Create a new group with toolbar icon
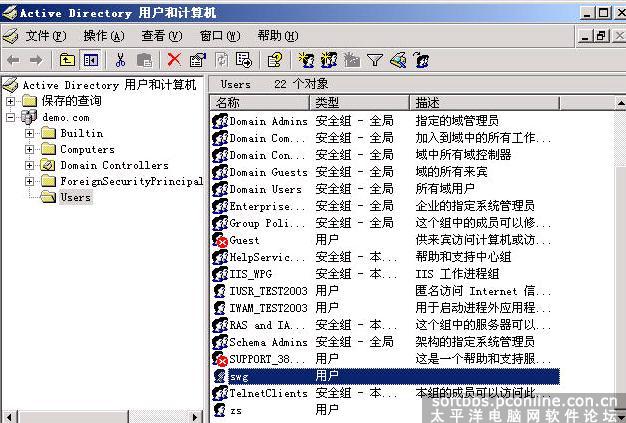This screenshot has width=626, height=423. click(x=329, y=60)
